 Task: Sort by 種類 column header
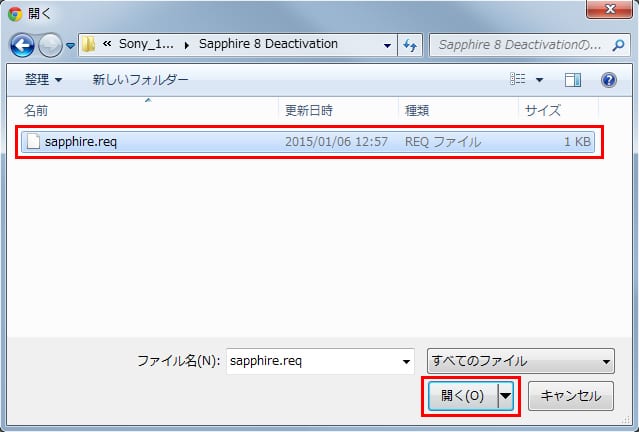(458, 110)
